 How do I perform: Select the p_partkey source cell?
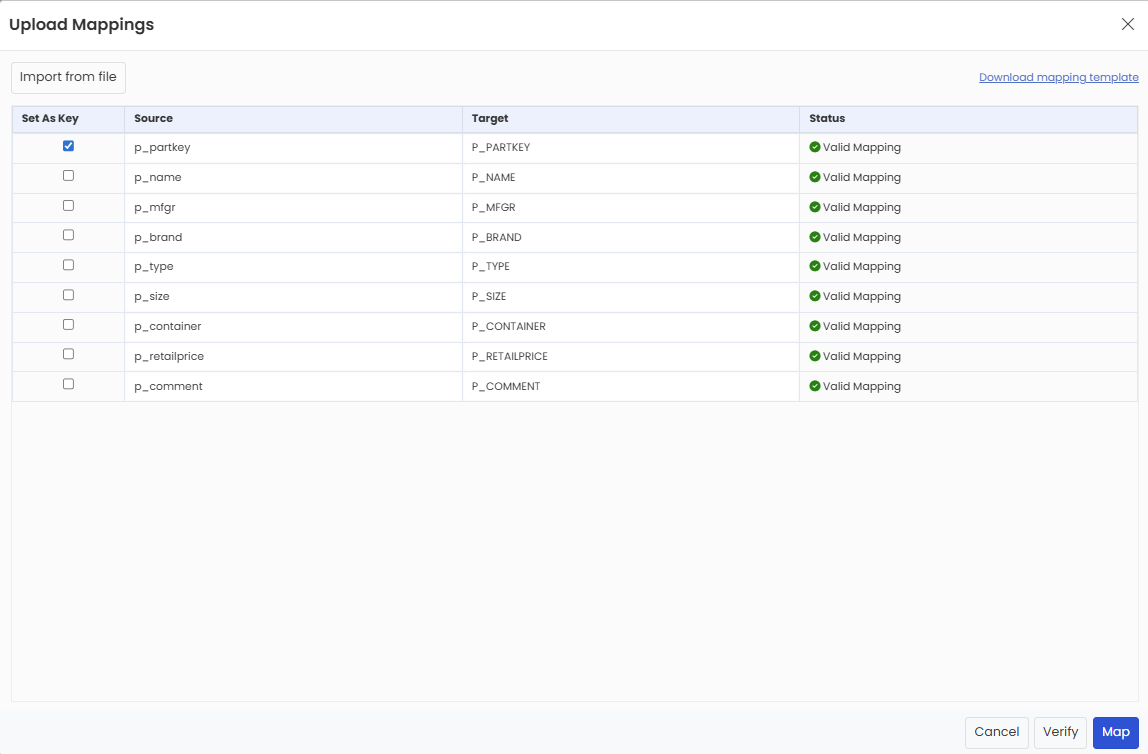click(x=294, y=148)
